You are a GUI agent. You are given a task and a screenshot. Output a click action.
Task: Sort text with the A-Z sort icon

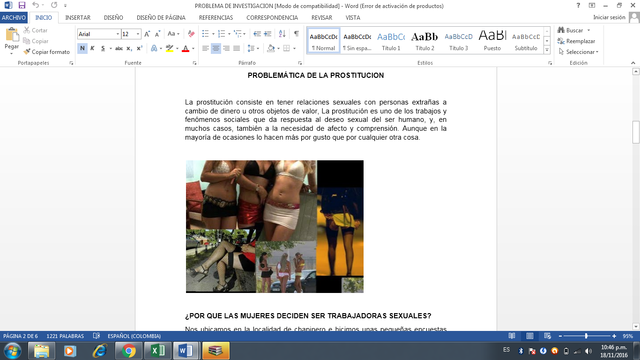pyautogui.click(x=282, y=34)
